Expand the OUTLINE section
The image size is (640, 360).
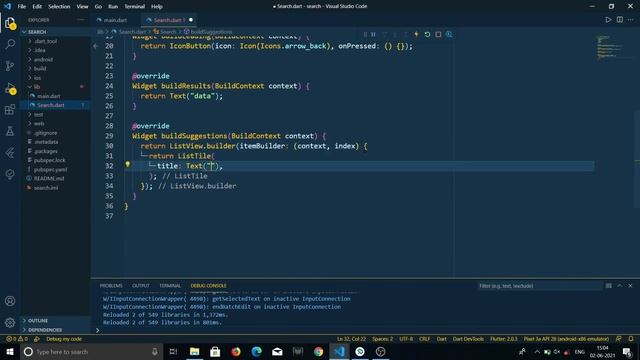tap(55, 321)
